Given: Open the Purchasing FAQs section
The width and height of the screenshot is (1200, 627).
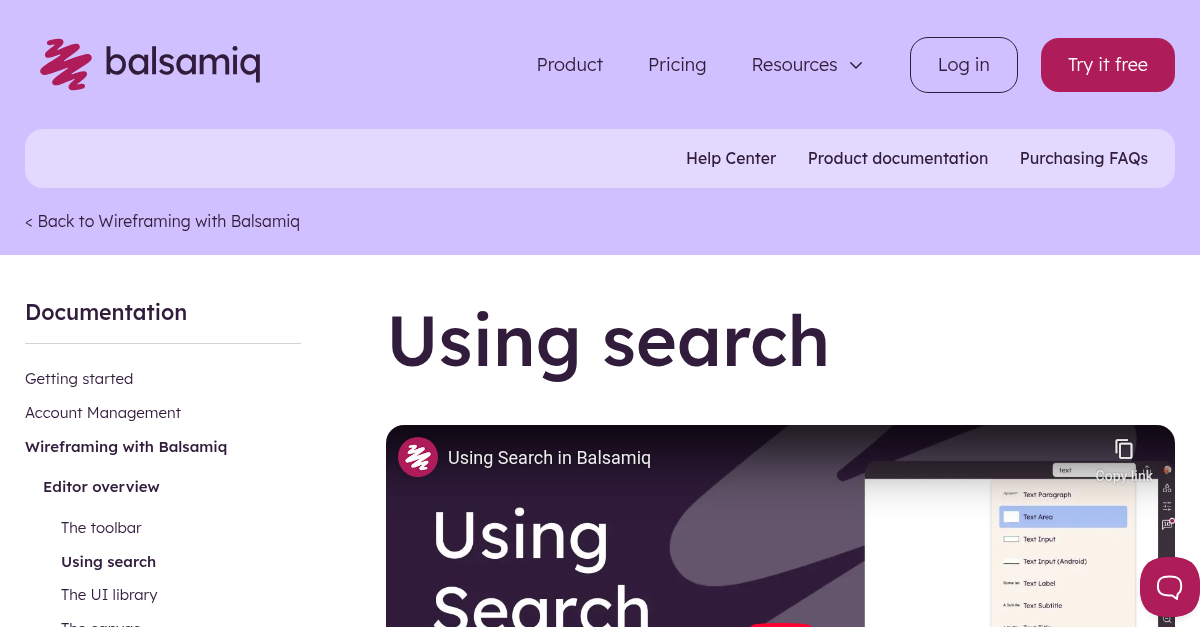Looking at the screenshot, I should [x=1084, y=158].
